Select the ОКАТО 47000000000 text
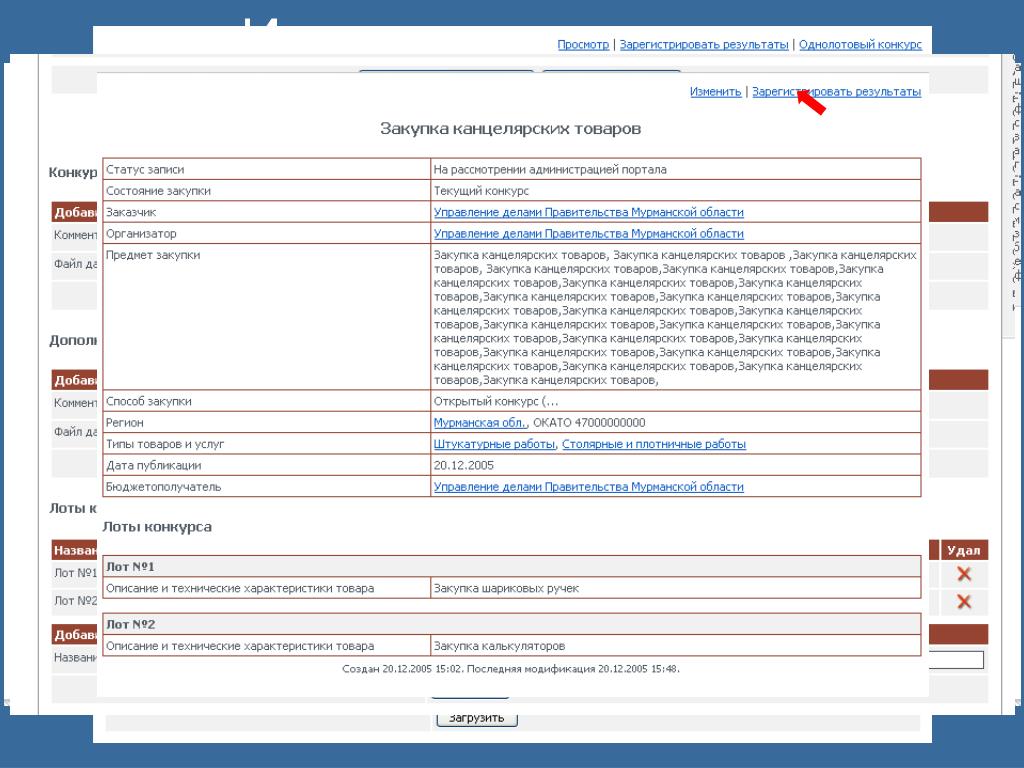Viewport: 1024px width, 768px height. pos(589,423)
